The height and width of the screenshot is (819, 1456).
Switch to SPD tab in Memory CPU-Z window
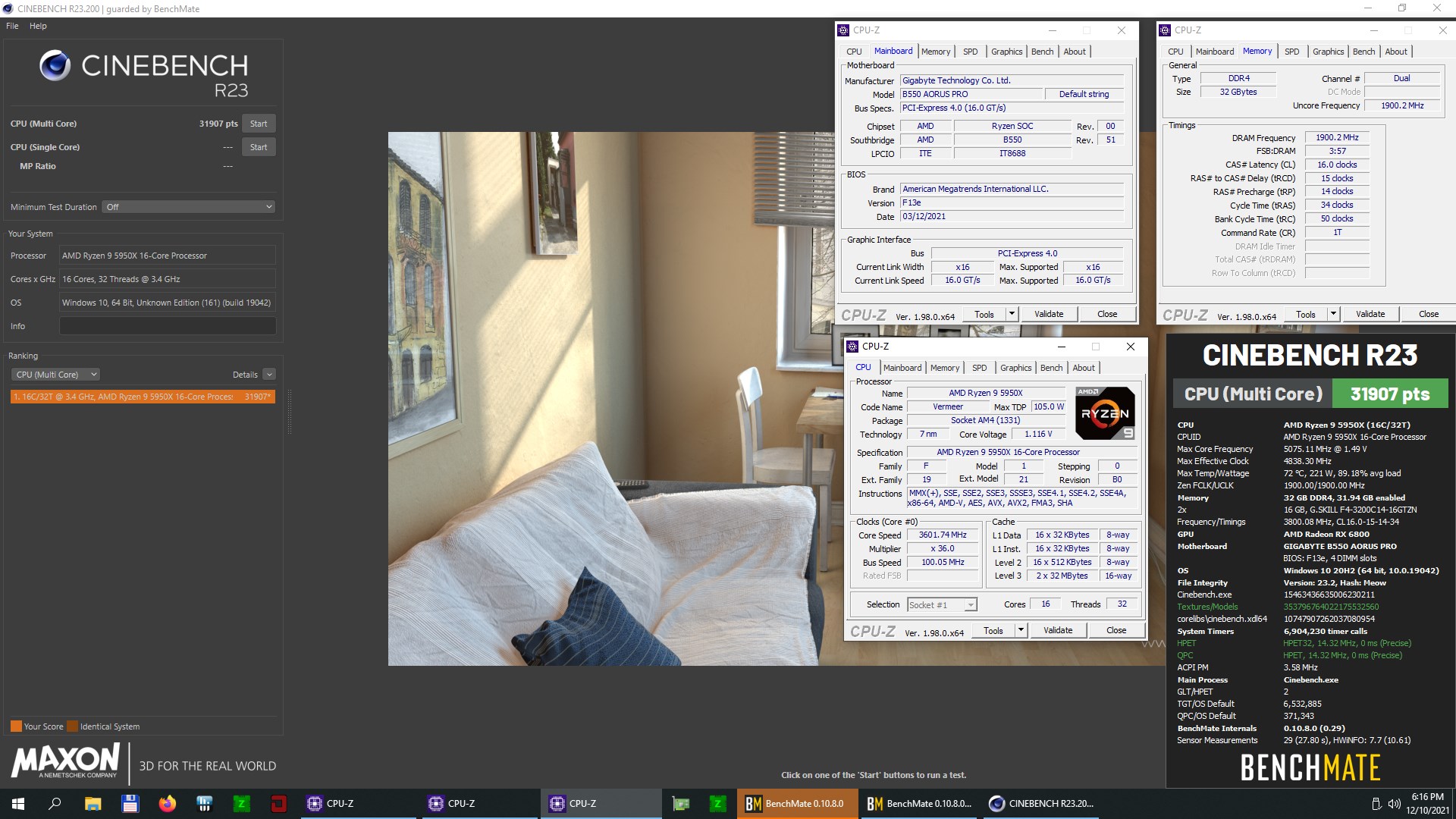tap(1291, 52)
